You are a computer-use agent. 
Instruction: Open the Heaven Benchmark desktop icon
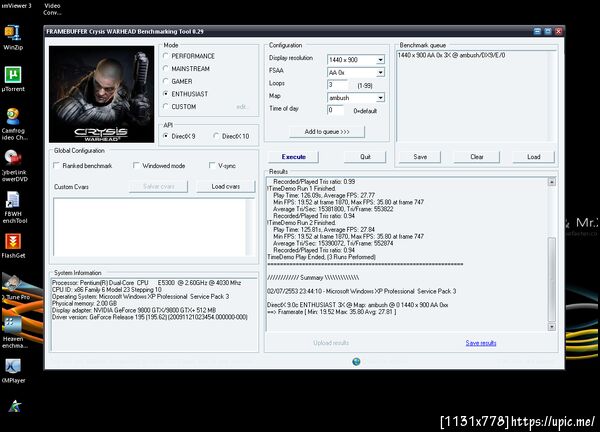pos(15,332)
